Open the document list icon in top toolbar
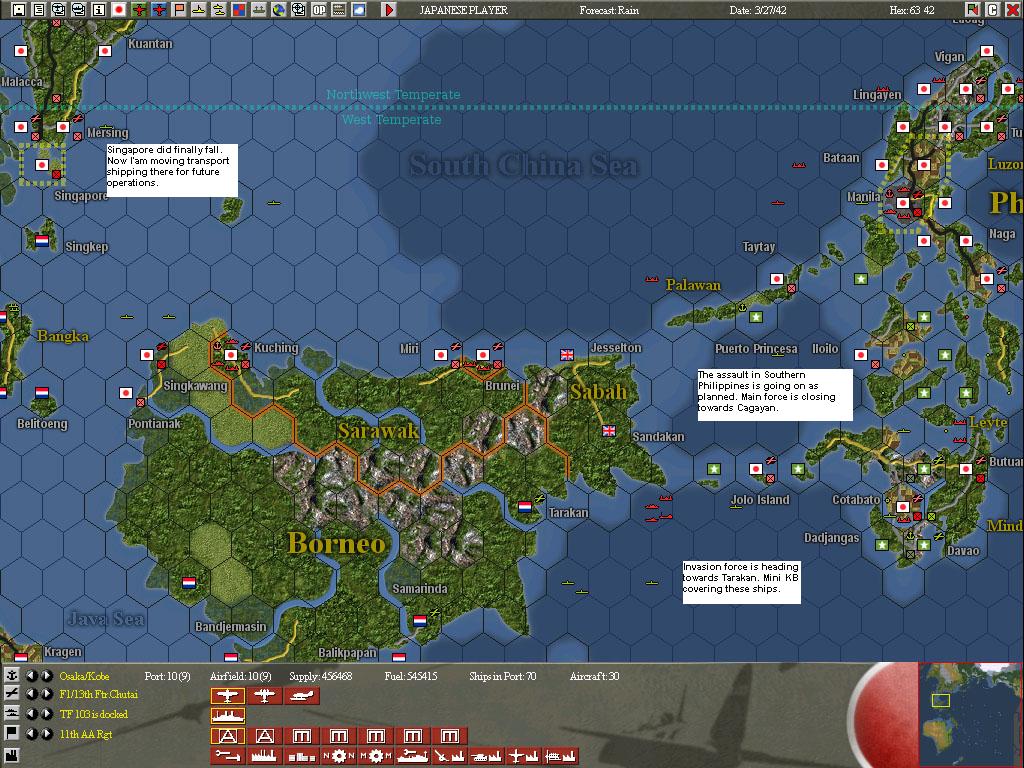Viewport: 1024px width, 768px height. (39, 10)
